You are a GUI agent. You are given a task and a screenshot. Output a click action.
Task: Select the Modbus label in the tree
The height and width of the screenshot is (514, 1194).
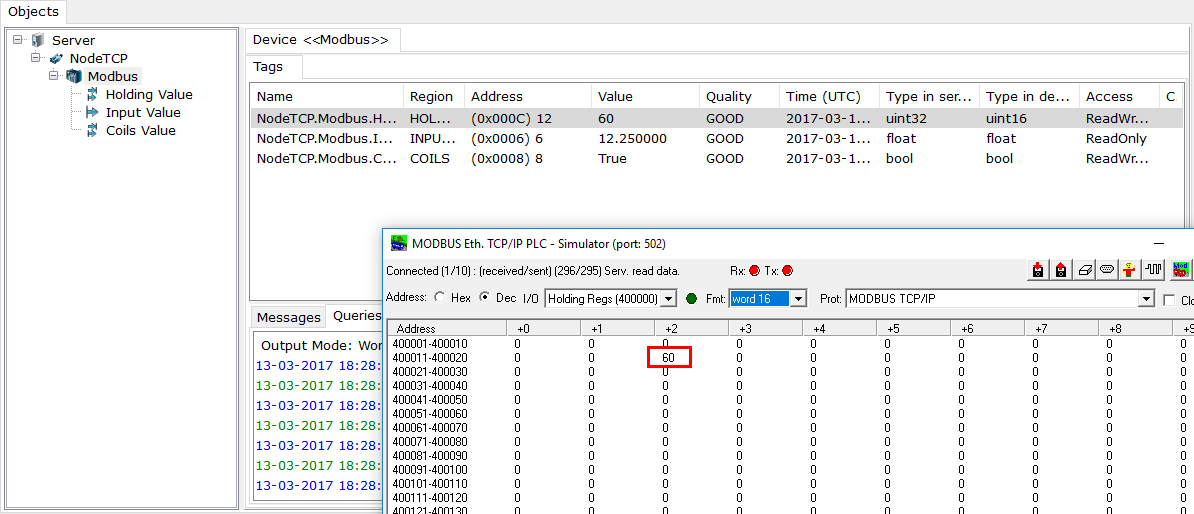click(x=113, y=76)
